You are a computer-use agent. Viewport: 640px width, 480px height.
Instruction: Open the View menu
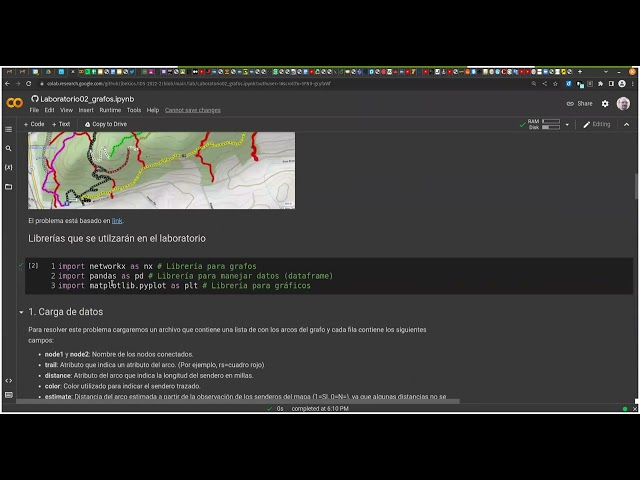[67, 110]
